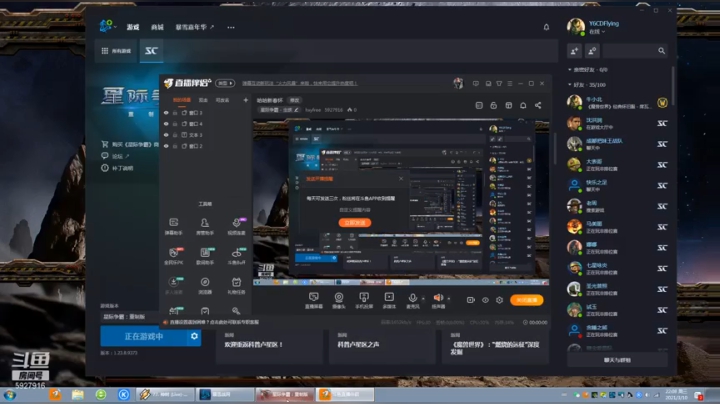Viewport: 720px width, 404px height.
Task: Open the 全民乐PK tool icon
Action: [x=174, y=256]
